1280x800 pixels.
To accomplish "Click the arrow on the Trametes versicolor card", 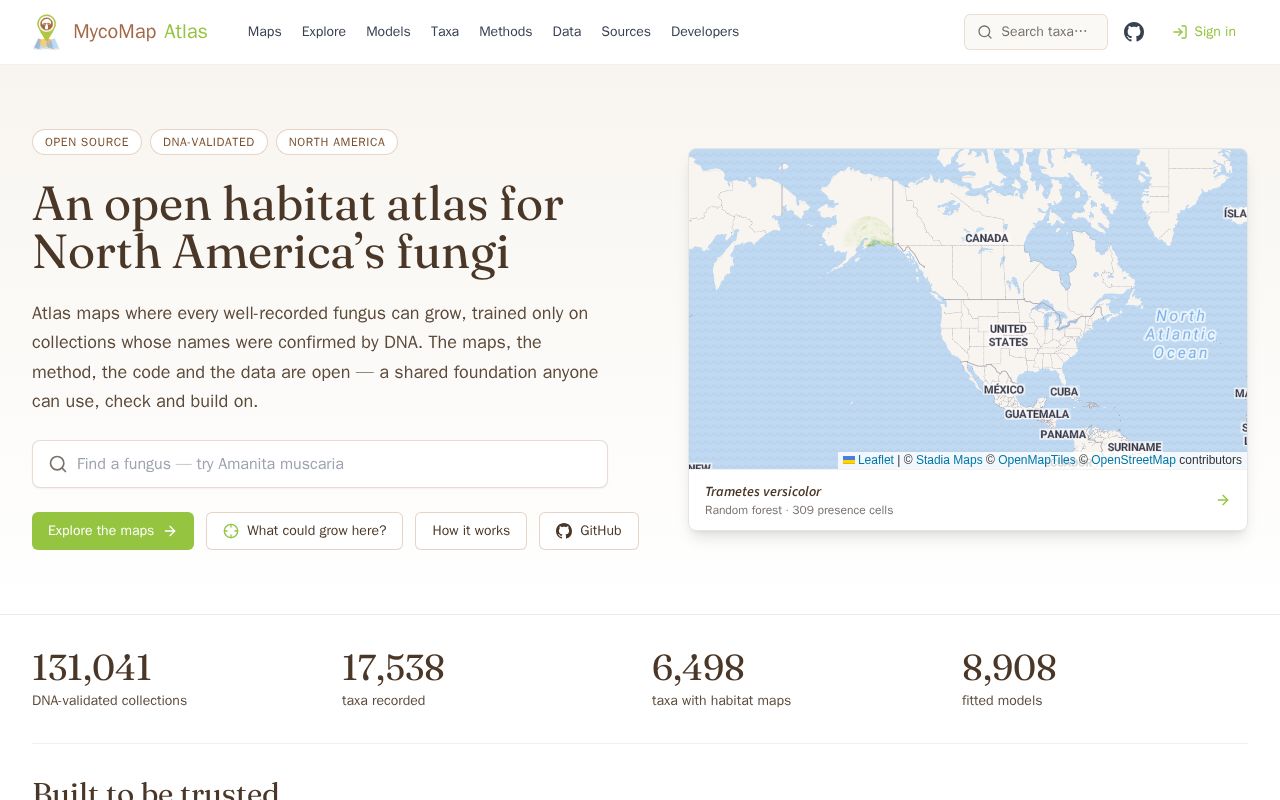I will pyautogui.click(x=1223, y=500).
